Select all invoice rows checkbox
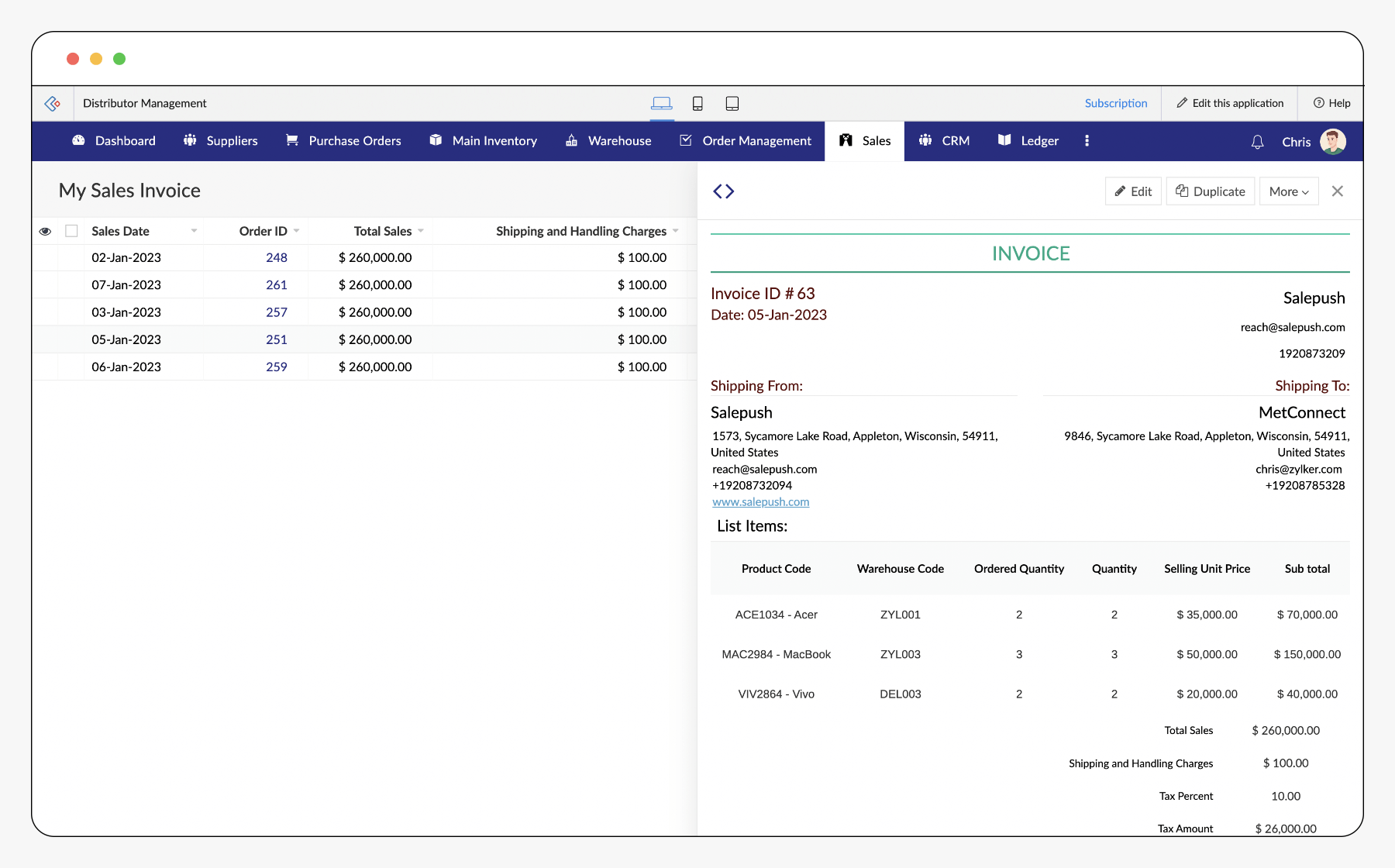1395x868 pixels. (72, 230)
